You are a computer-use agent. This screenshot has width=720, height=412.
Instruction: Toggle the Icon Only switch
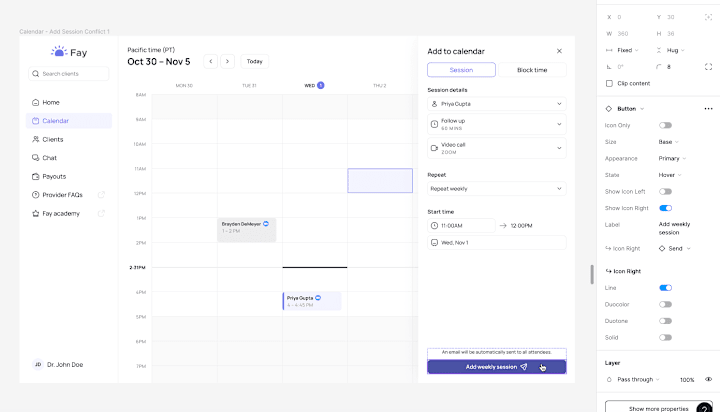(665, 125)
